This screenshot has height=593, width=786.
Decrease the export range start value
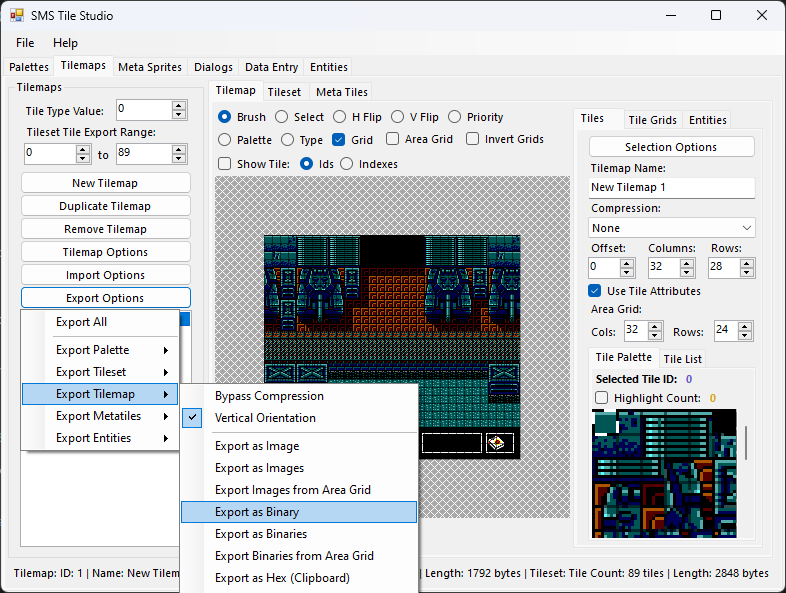click(x=83, y=158)
